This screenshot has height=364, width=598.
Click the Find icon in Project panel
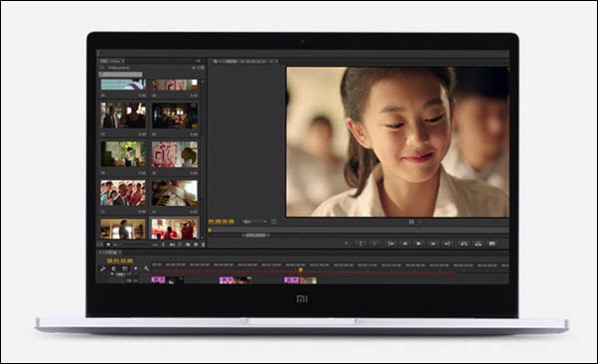(x=179, y=244)
